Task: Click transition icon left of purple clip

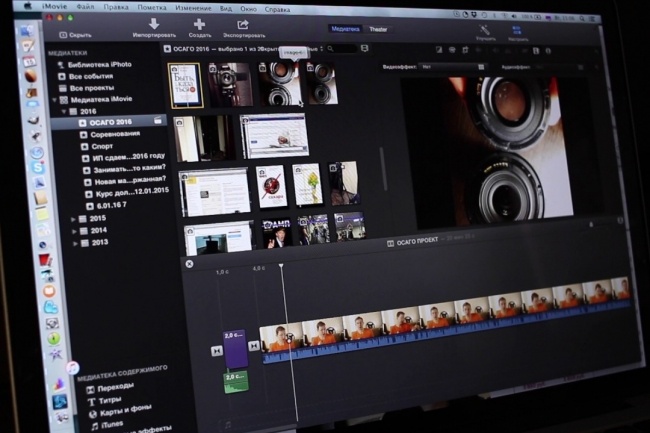Action: [x=217, y=351]
